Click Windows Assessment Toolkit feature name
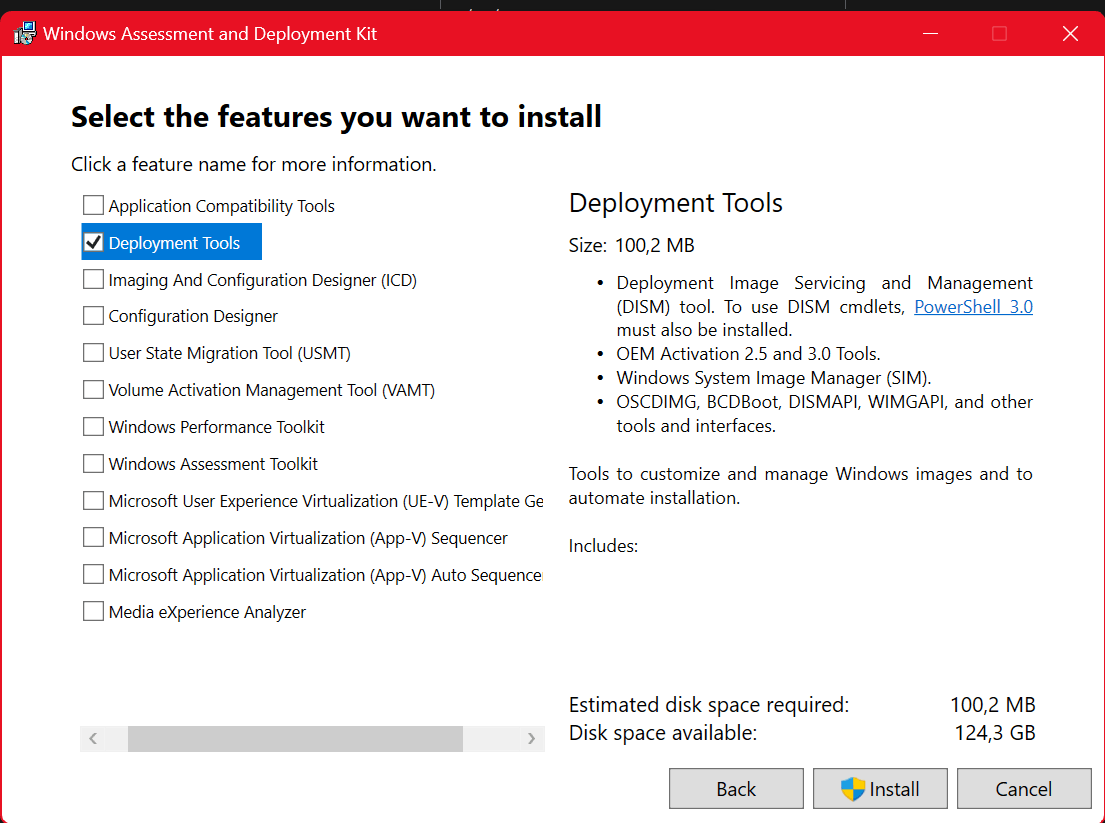Viewport: 1105px width, 823px height. [x=213, y=464]
